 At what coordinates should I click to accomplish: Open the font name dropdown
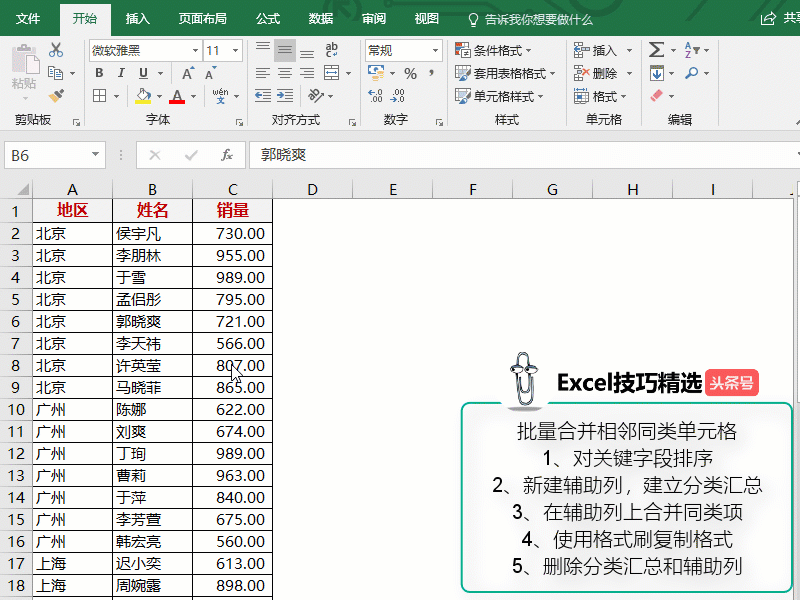tap(195, 51)
